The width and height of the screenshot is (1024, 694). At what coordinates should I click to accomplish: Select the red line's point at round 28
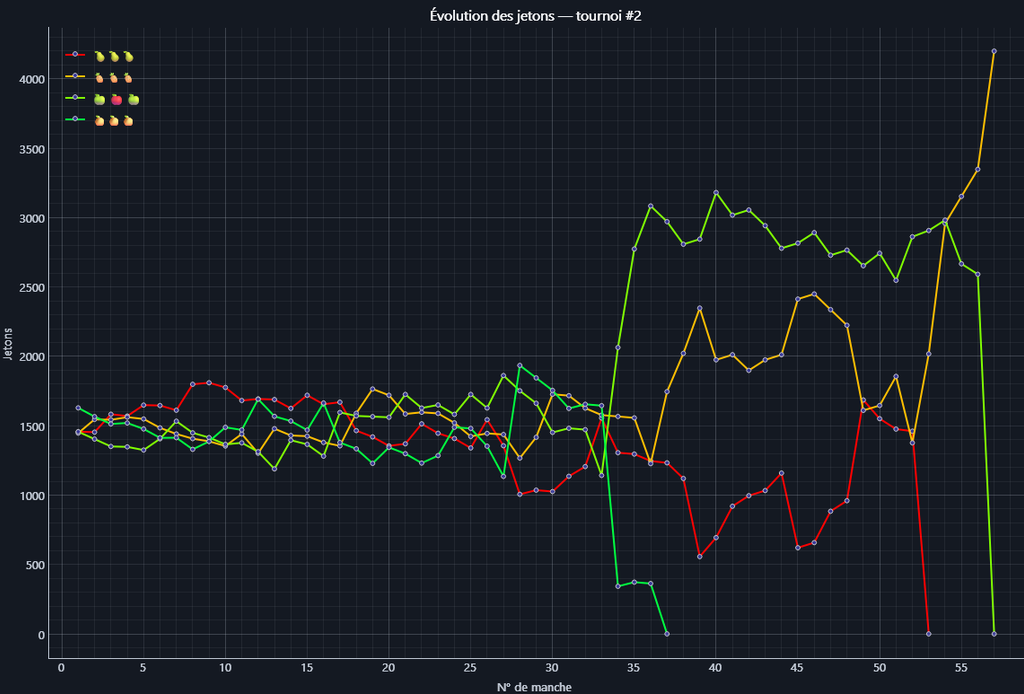pos(520,494)
